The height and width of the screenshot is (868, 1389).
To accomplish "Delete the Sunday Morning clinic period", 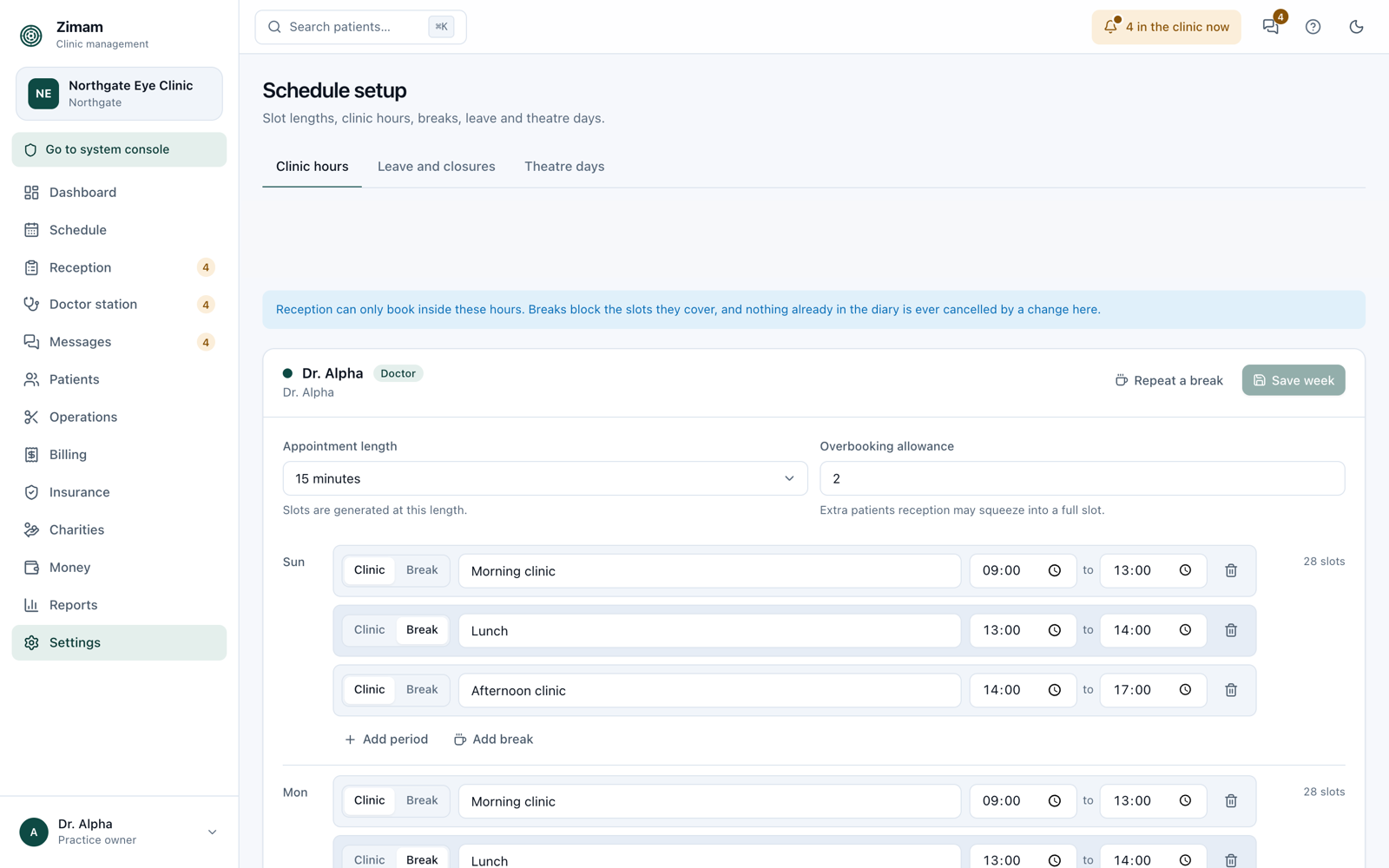I will [x=1231, y=571].
